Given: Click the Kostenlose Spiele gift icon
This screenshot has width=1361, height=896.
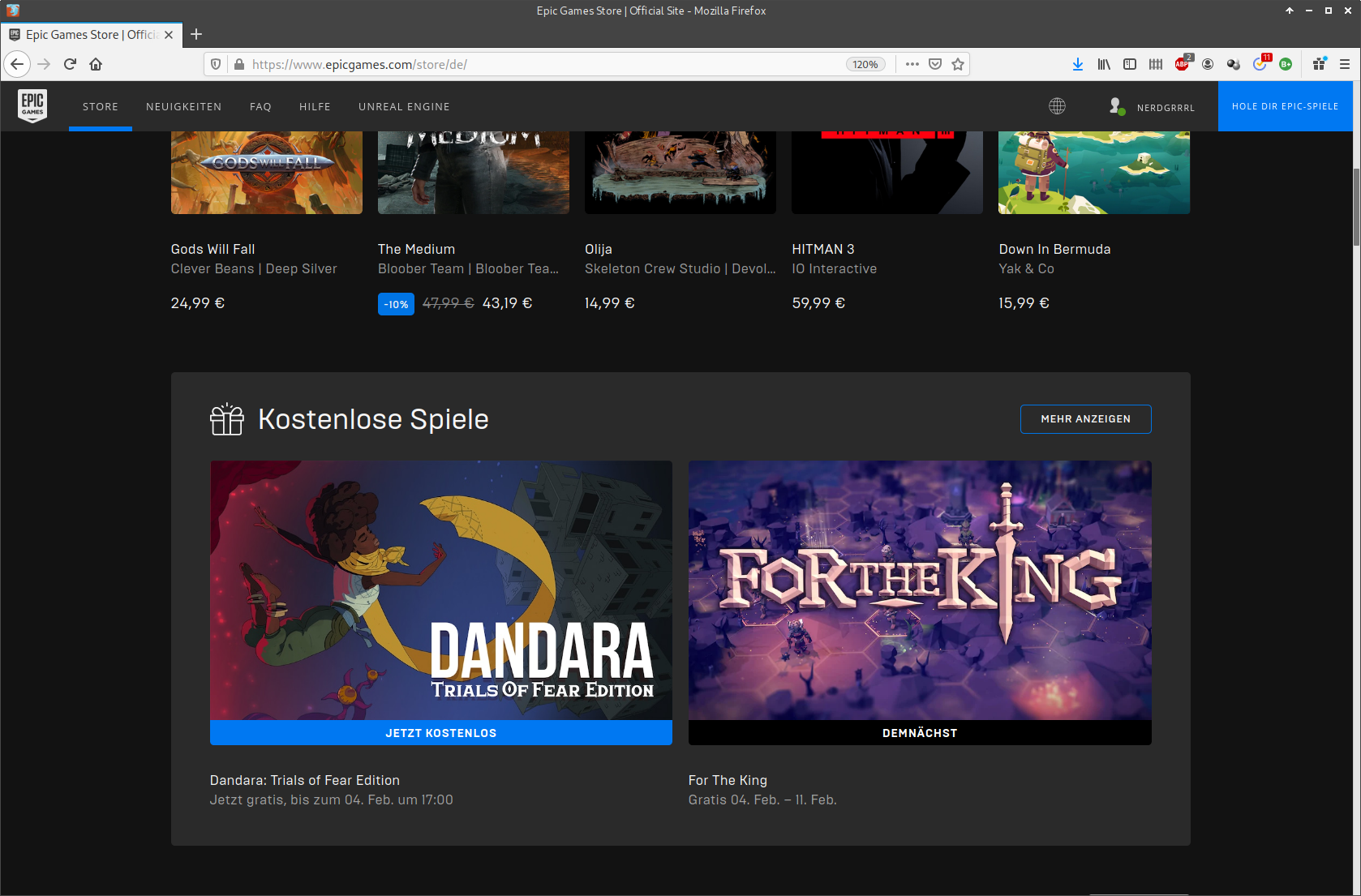Looking at the screenshot, I should [227, 419].
